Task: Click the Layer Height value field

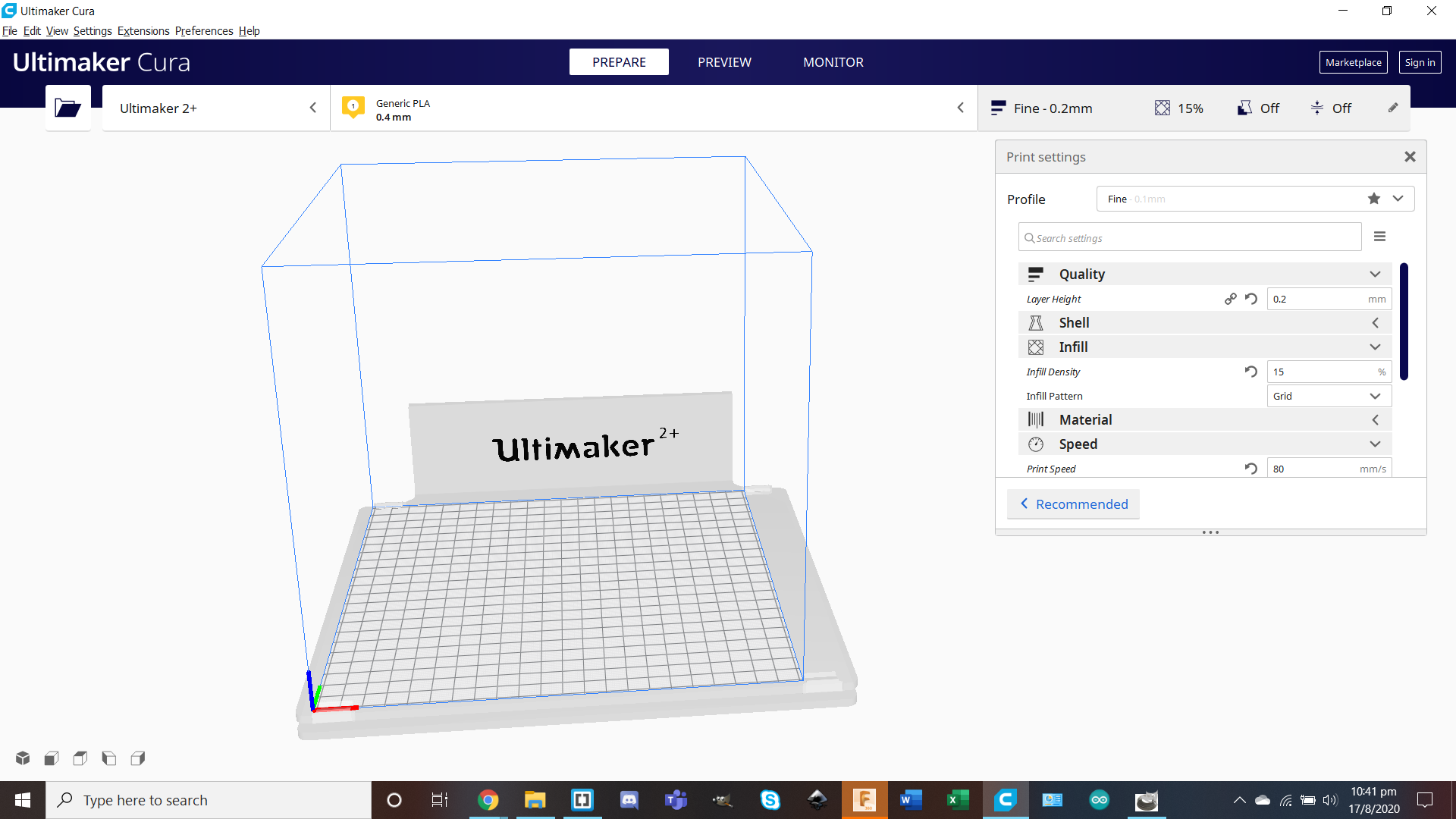Action: pyautogui.click(x=1329, y=299)
